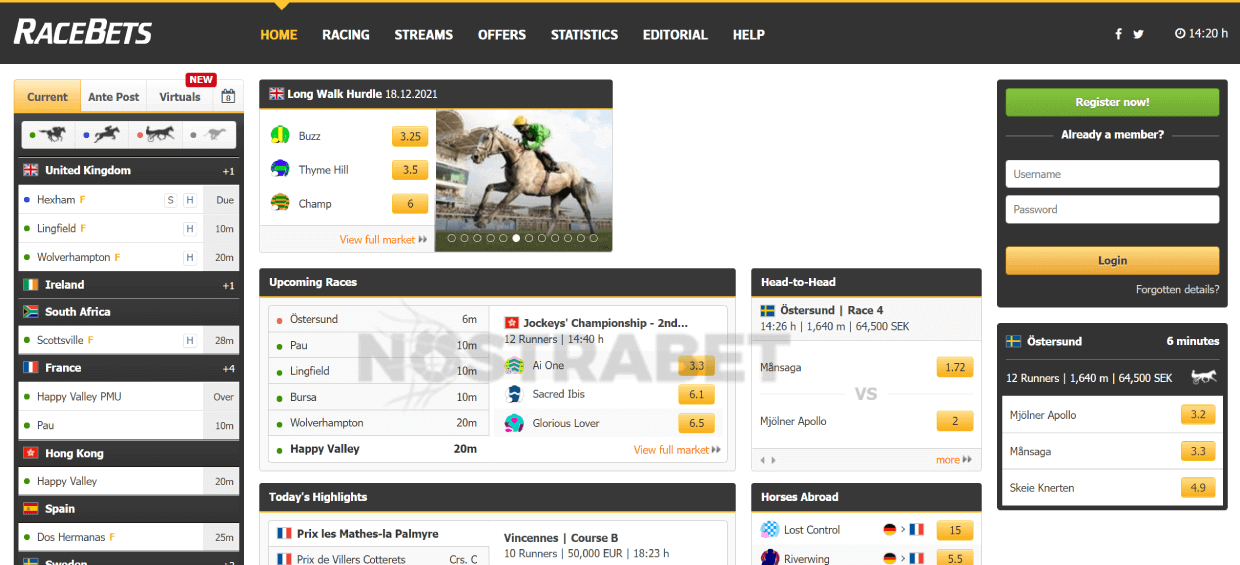The height and width of the screenshot is (565, 1240).
Task: Go to previous Head-to-Head matchup arrow
Action: [764, 460]
